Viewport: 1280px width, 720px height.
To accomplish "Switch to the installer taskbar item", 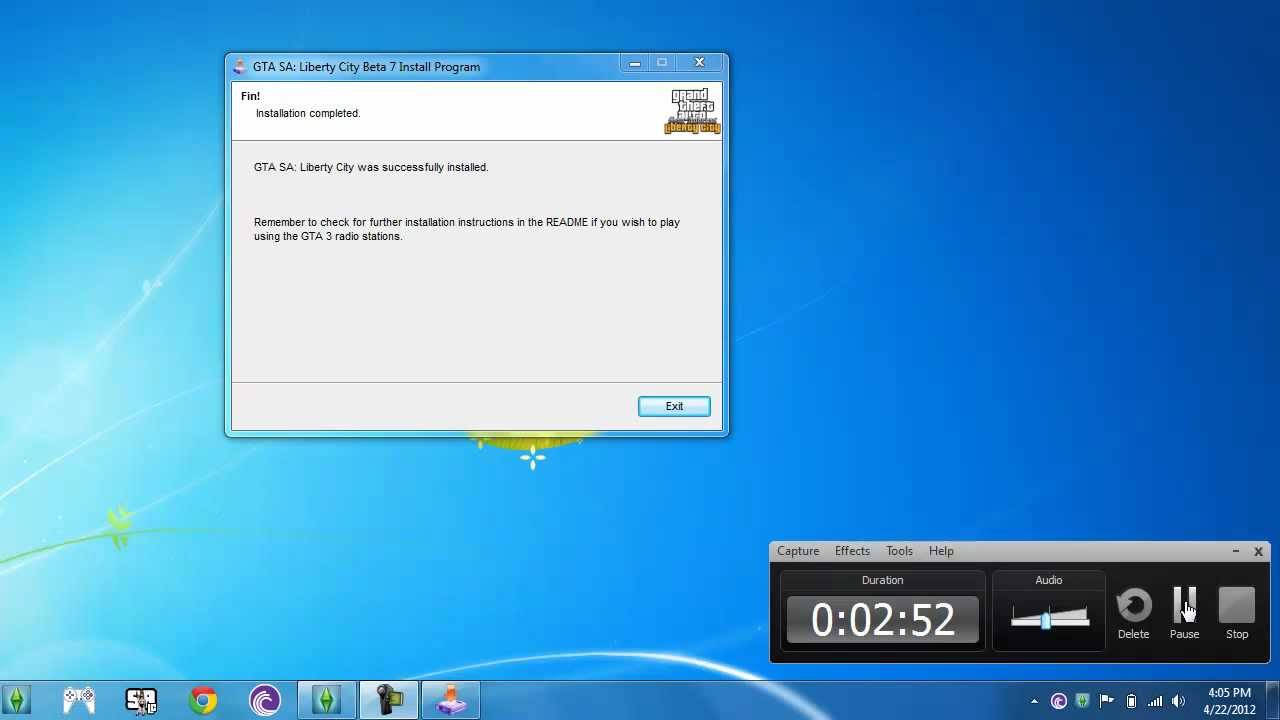I will pyautogui.click(x=450, y=700).
